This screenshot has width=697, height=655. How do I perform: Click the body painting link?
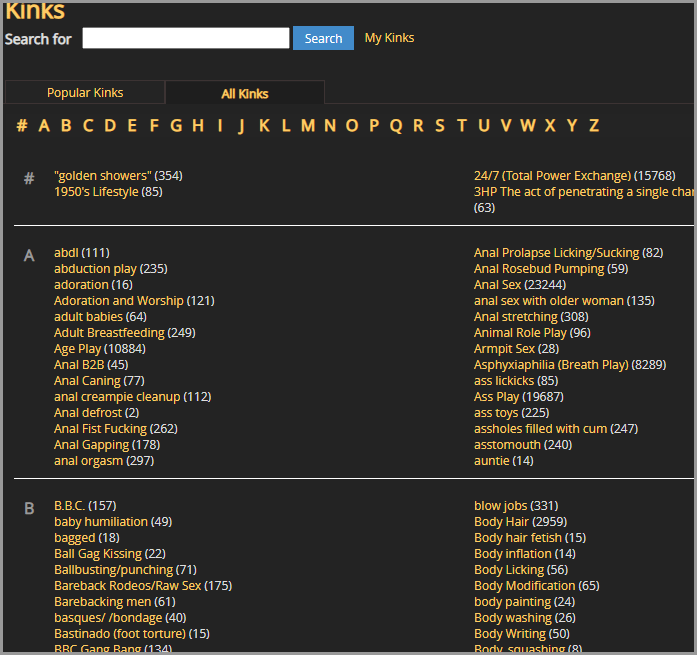[x=512, y=602]
